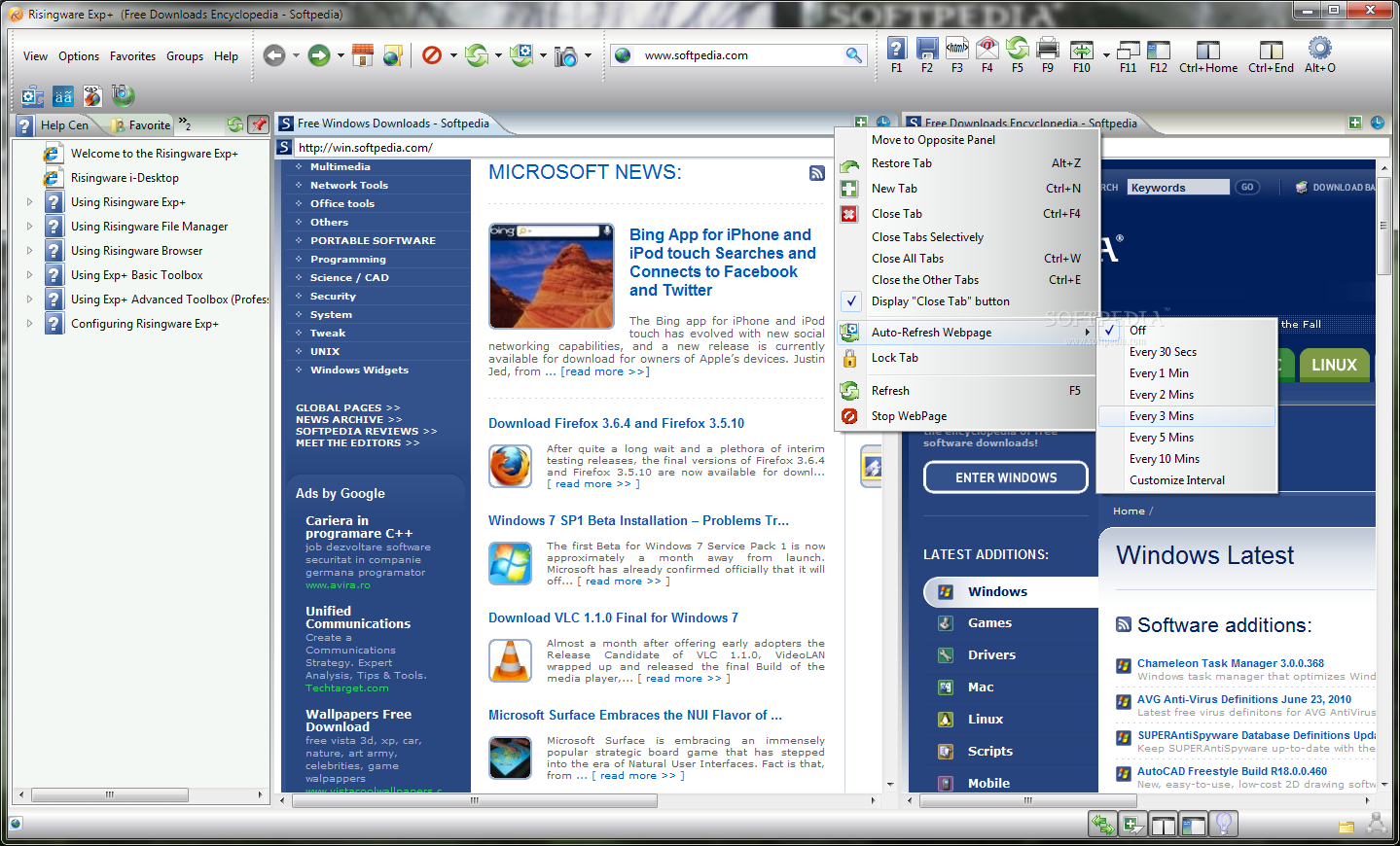Click the light bulb status bar icon
This screenshot has height=846, width=1400.
click(1224, 825)
